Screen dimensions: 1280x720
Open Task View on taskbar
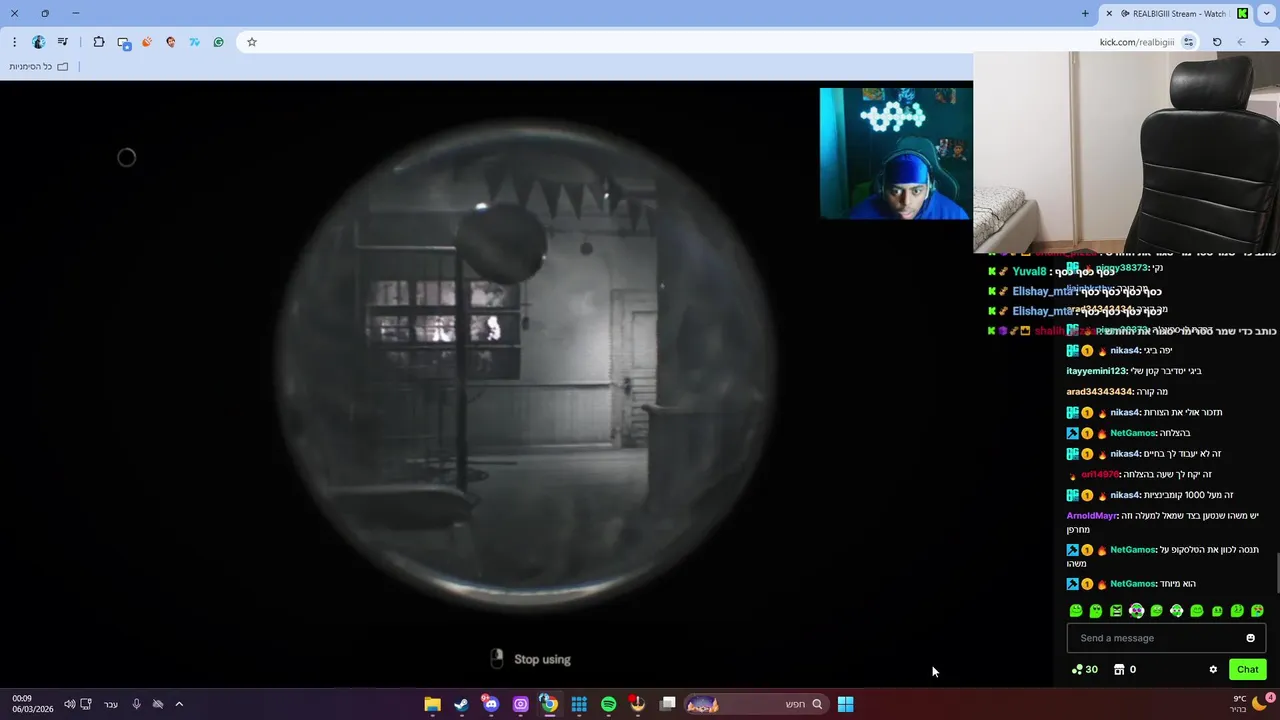668,704
